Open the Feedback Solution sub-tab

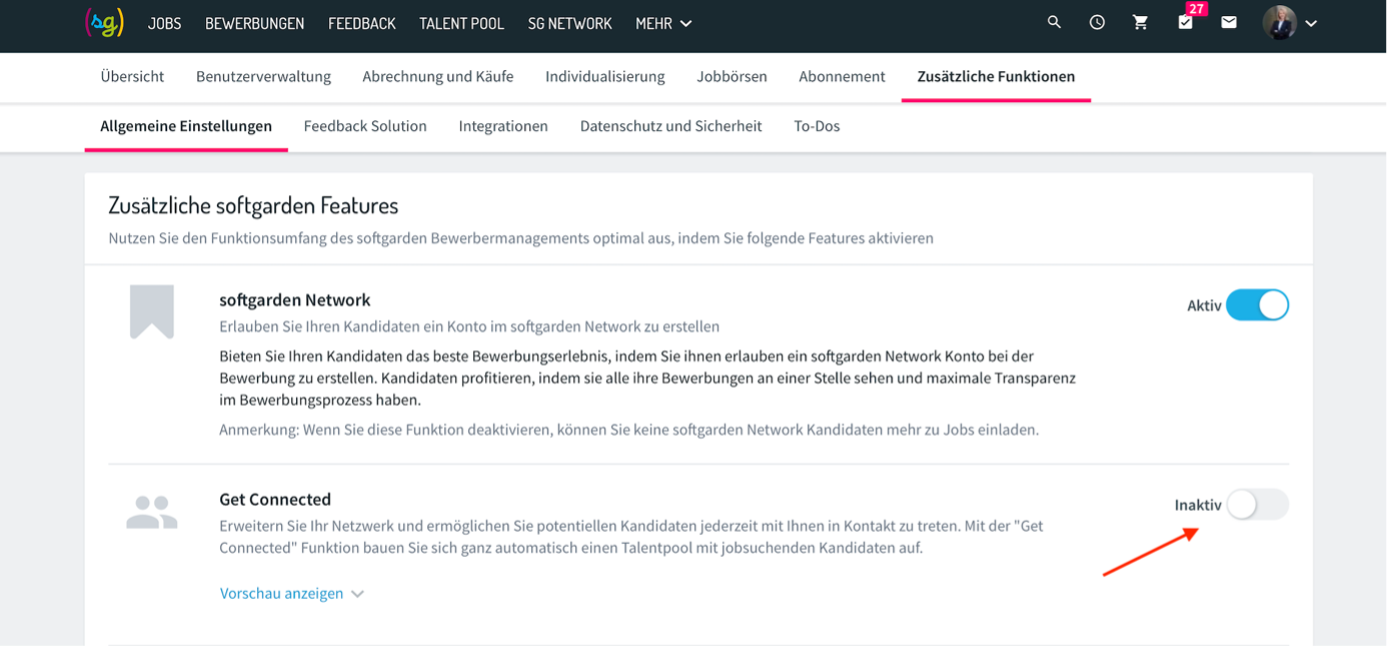[365, 126]
